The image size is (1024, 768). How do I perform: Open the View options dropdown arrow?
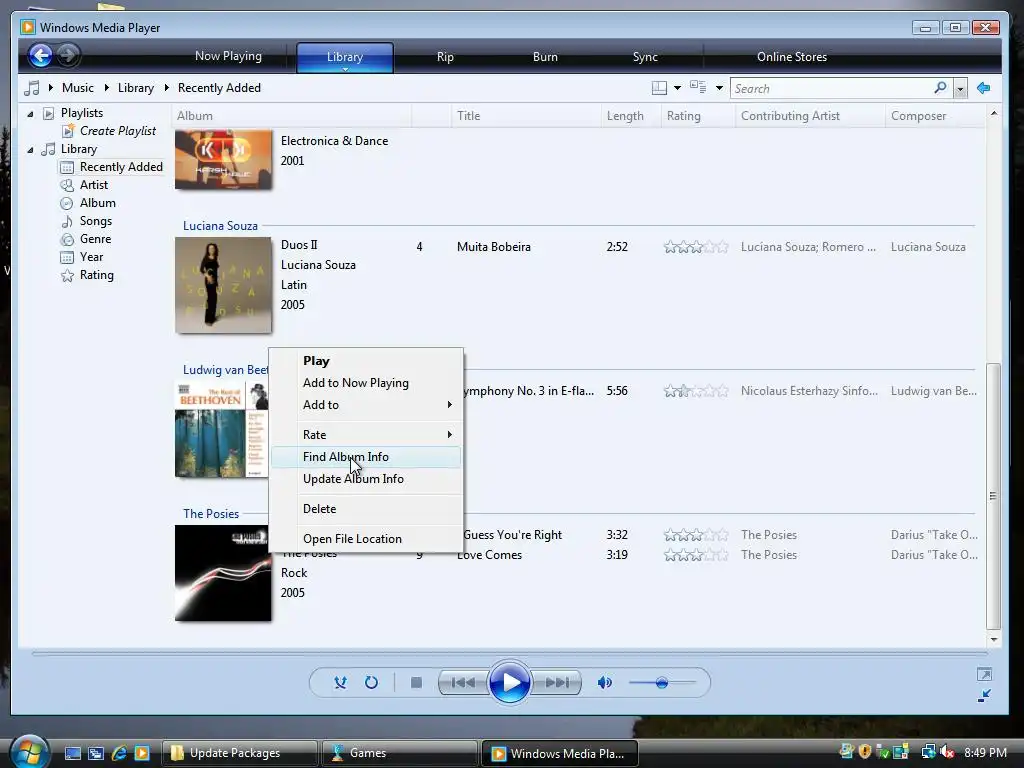click(x=719, y=88)
